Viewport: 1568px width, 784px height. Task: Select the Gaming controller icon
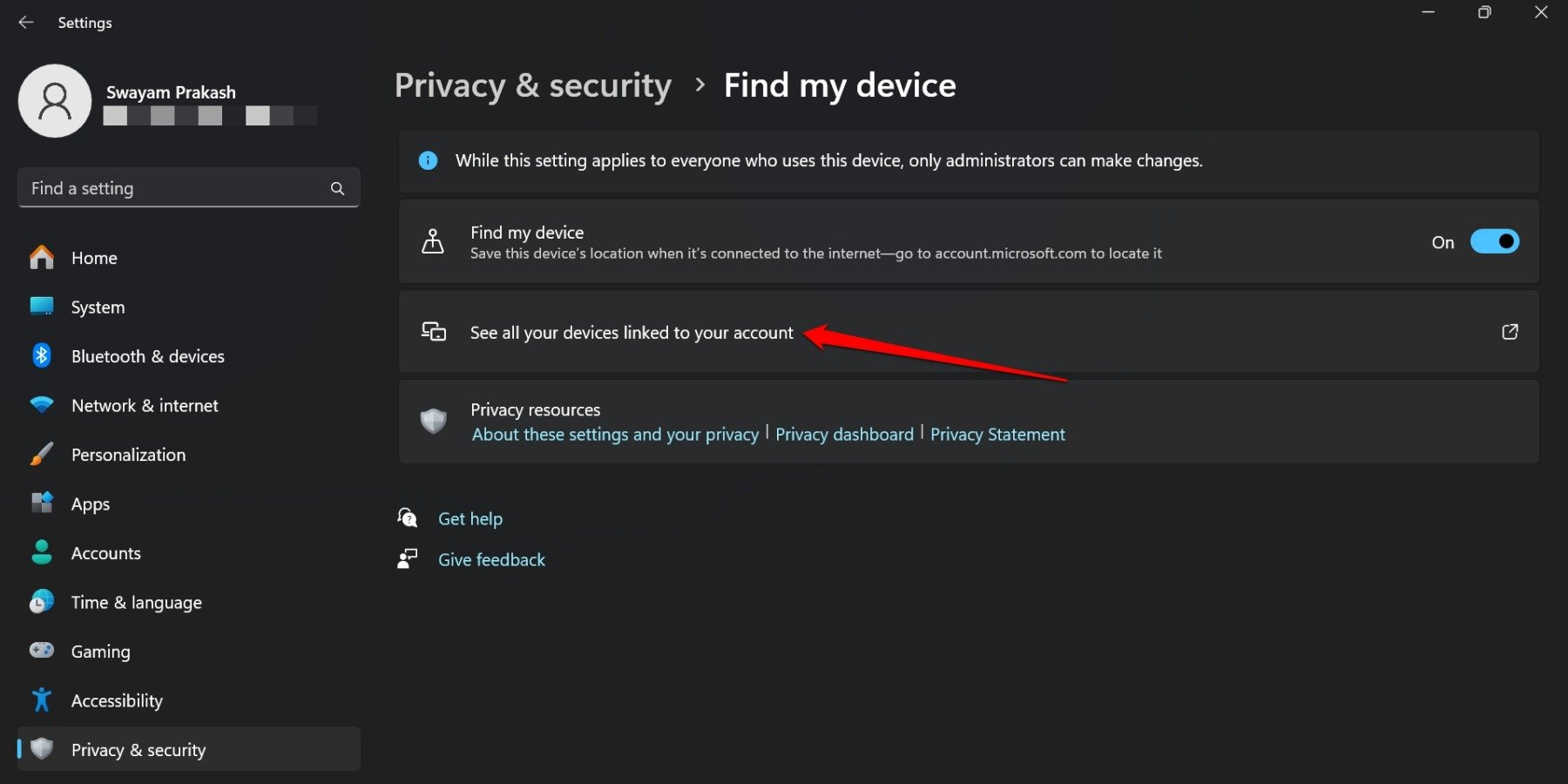[41, 651]
